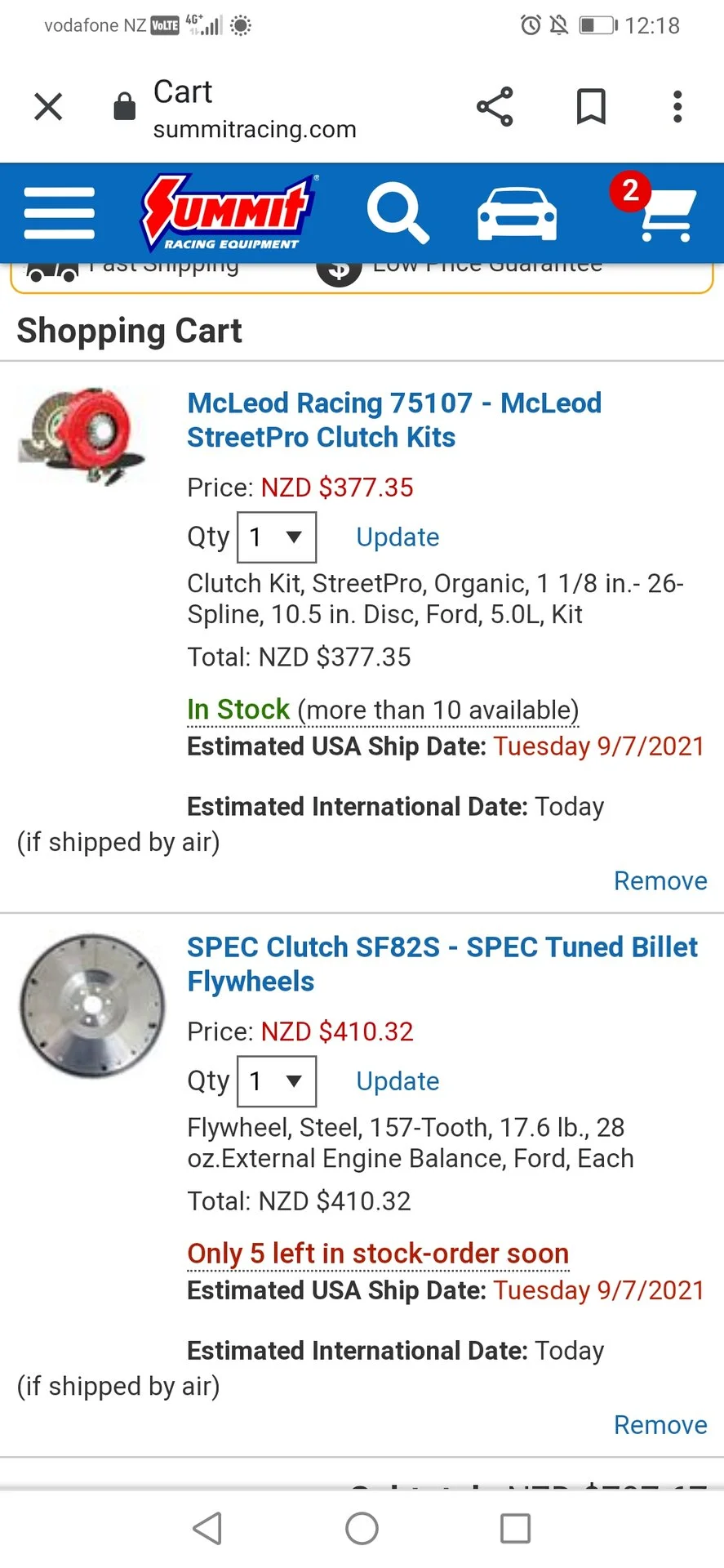
Task: Open SPEC Clutch SF82S product link
Action: (x=442, y=964)
